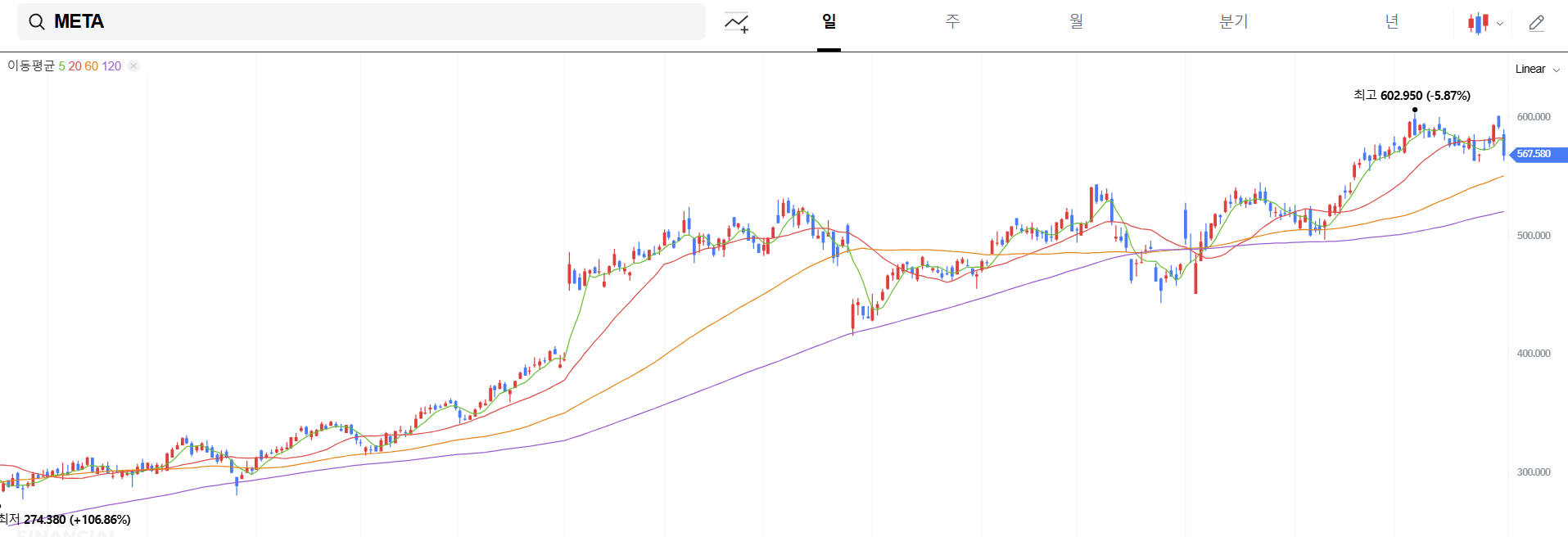Click the 20-day moving average value
This screenshot has width=1568, height=537.
[75, 66]
